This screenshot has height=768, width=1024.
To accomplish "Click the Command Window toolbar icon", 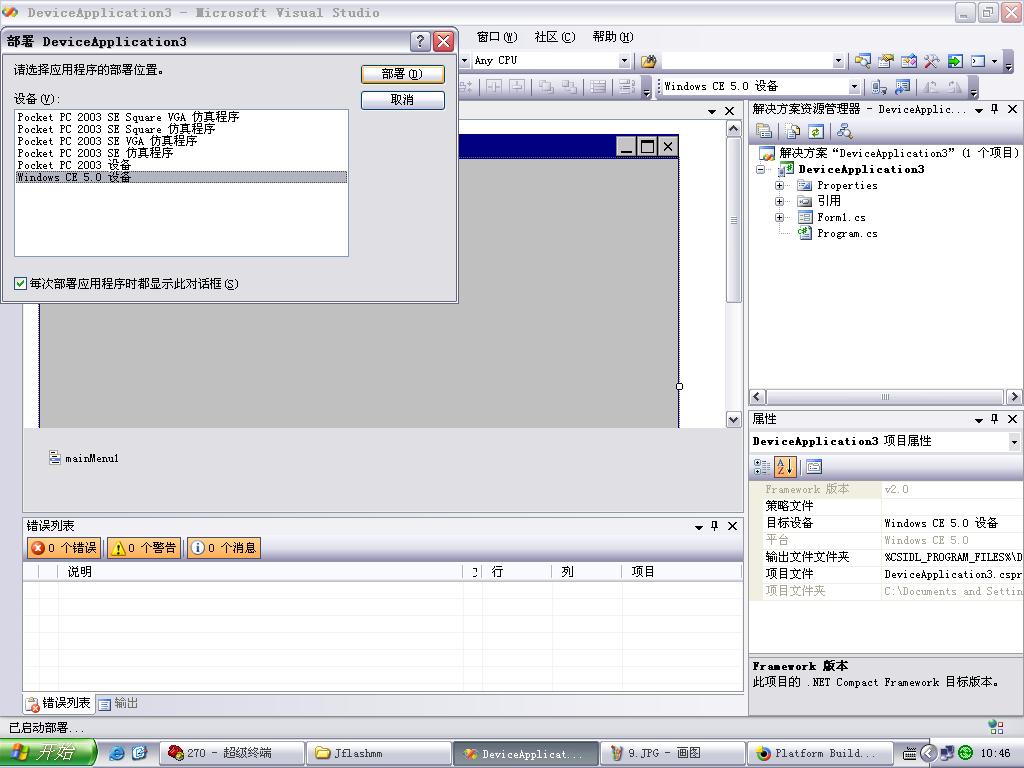I will coord(978,61).
